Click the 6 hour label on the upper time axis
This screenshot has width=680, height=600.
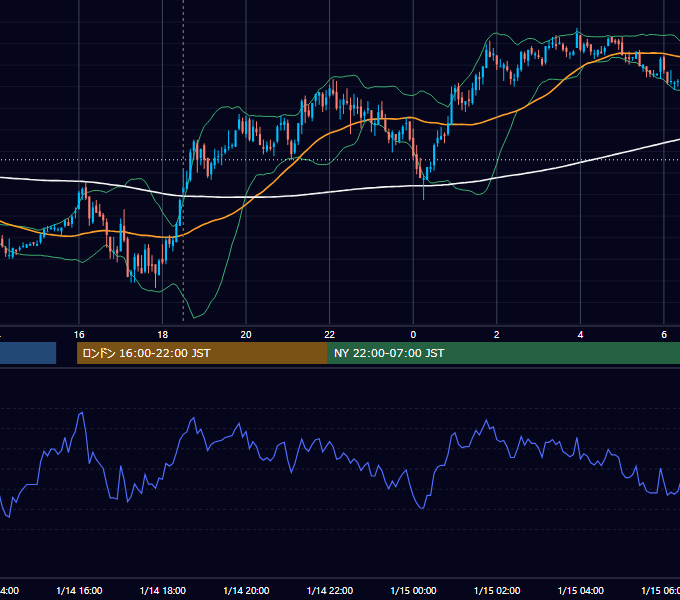coord(664,335)
